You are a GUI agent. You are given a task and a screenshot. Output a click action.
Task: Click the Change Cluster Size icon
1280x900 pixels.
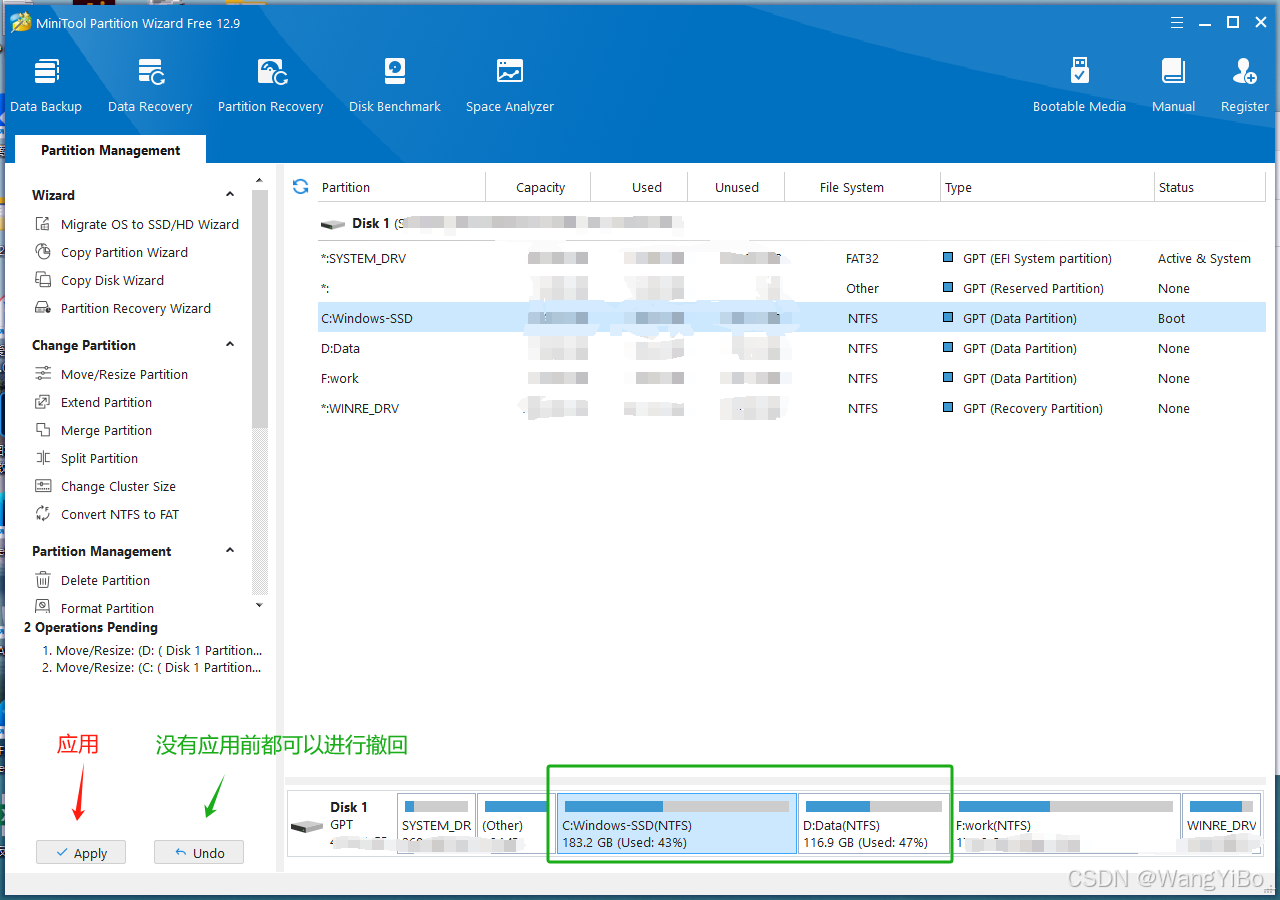coord(43,486)
